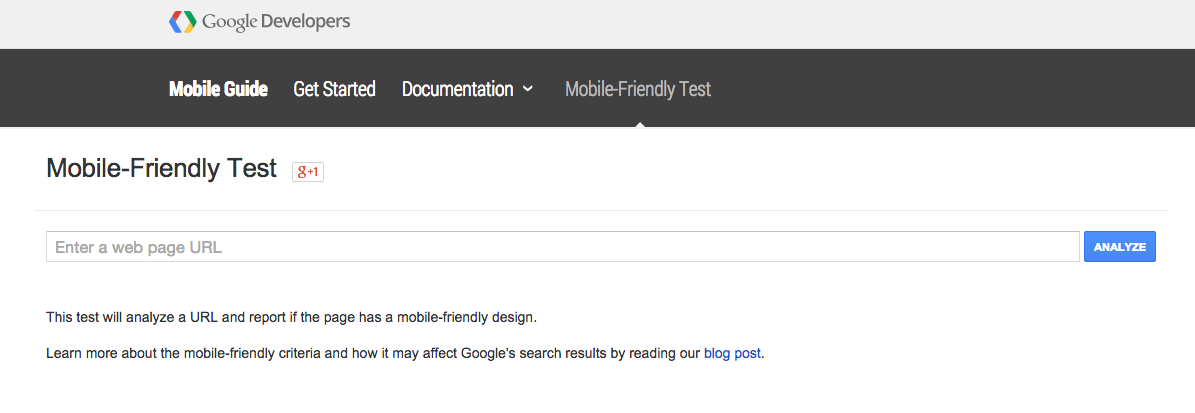Image resolution: width=1195 pixels, height=413 pixels.
Task: Follow the blog post link
Action: [x=732, y=354]
